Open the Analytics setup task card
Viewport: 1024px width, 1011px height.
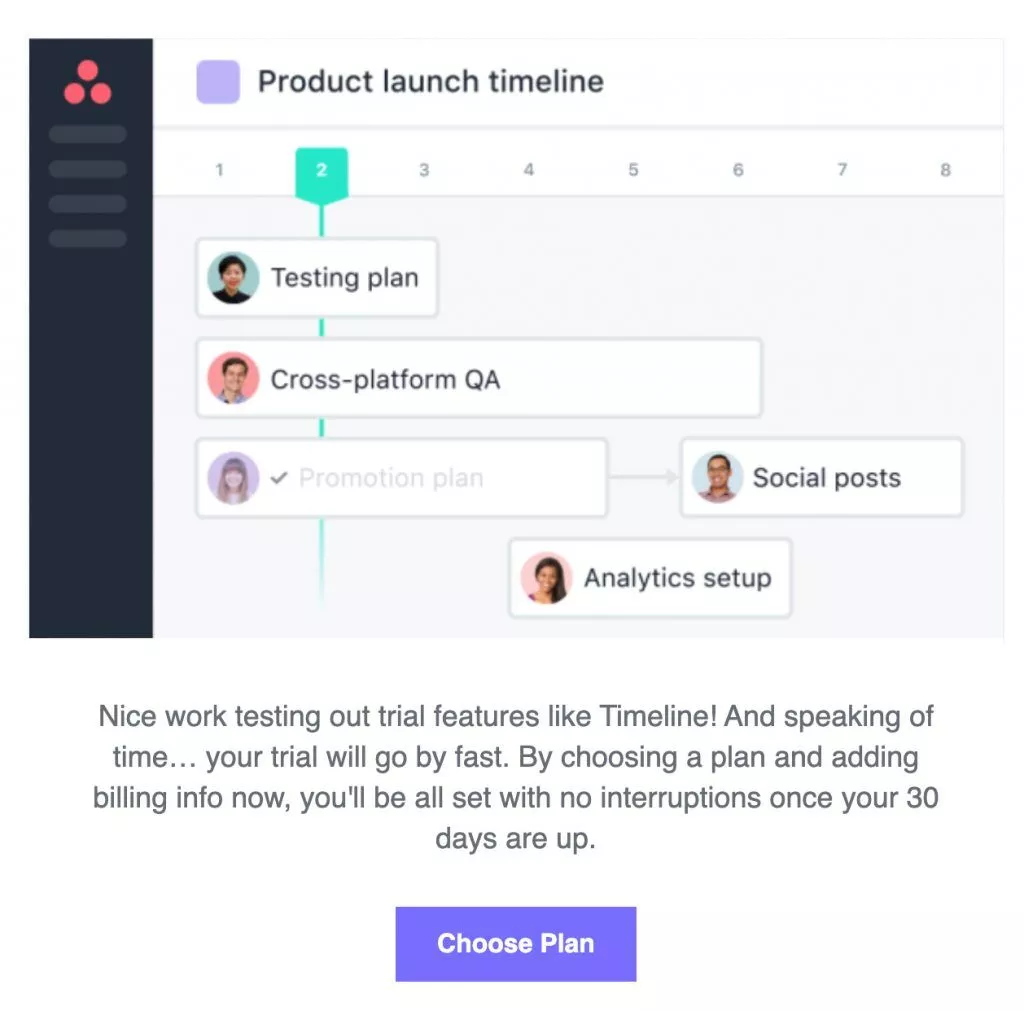[677, 578]
